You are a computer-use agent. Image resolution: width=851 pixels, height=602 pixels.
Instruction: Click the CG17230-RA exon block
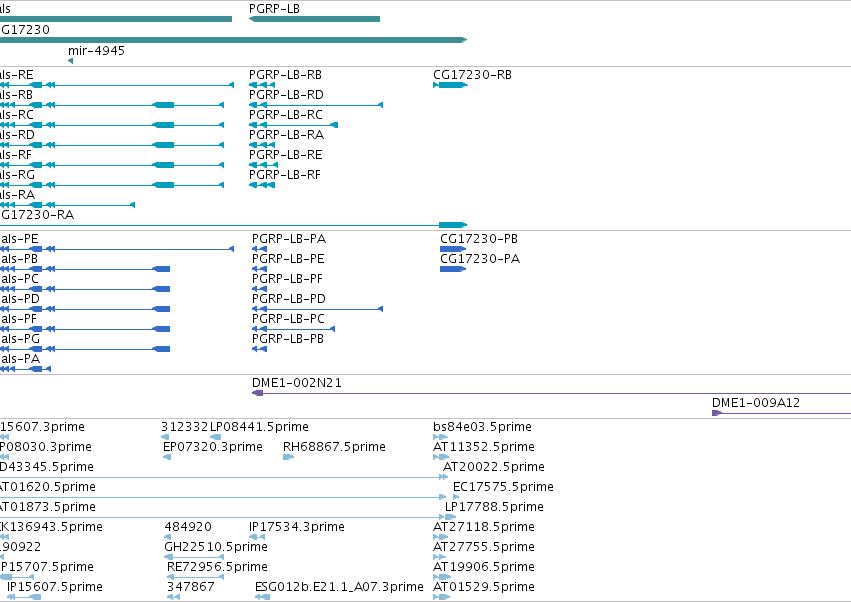tap(453, 225)
